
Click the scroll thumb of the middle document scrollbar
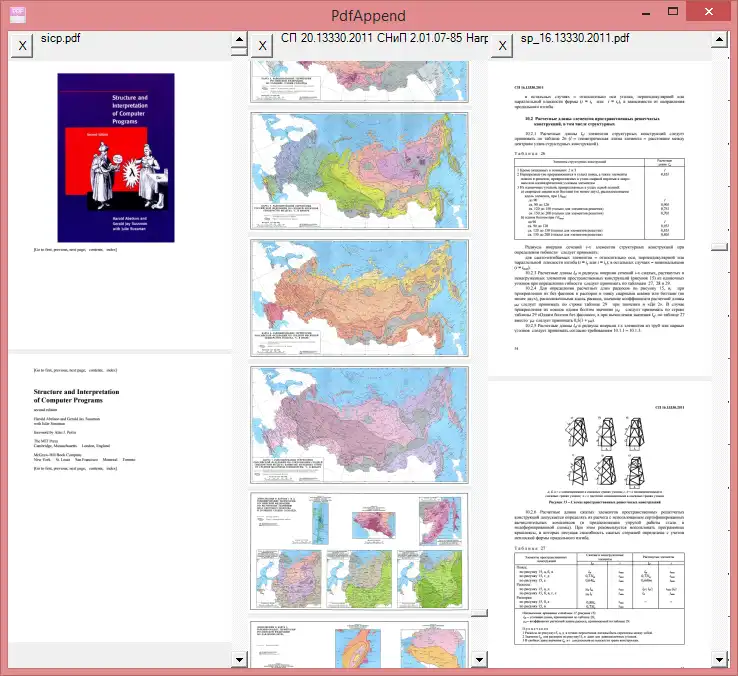click(x=479, y=612)
